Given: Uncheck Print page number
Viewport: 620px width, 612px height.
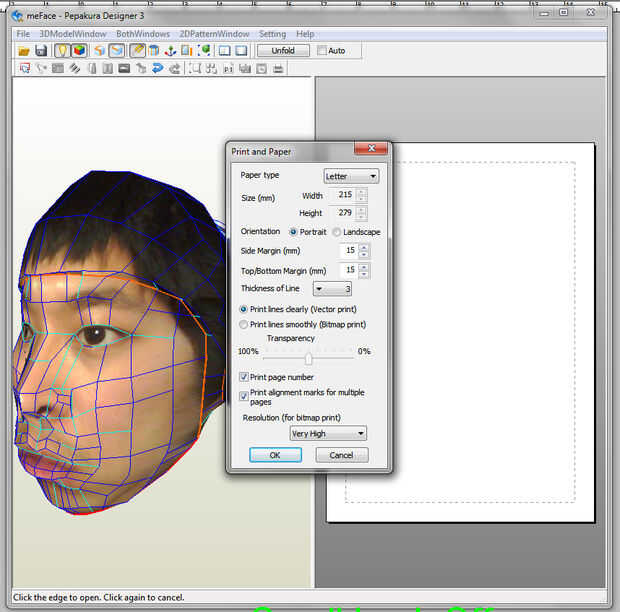Looking at the screenshot, I should [244, 377].
